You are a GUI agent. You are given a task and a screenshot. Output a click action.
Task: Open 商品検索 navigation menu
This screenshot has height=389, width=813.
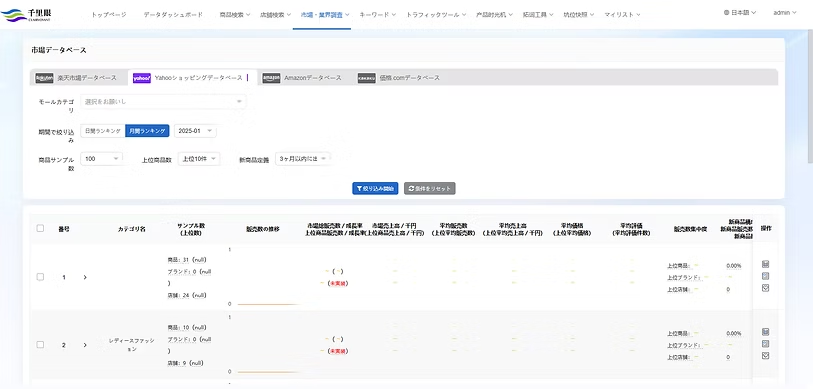(x=235, y=15)
